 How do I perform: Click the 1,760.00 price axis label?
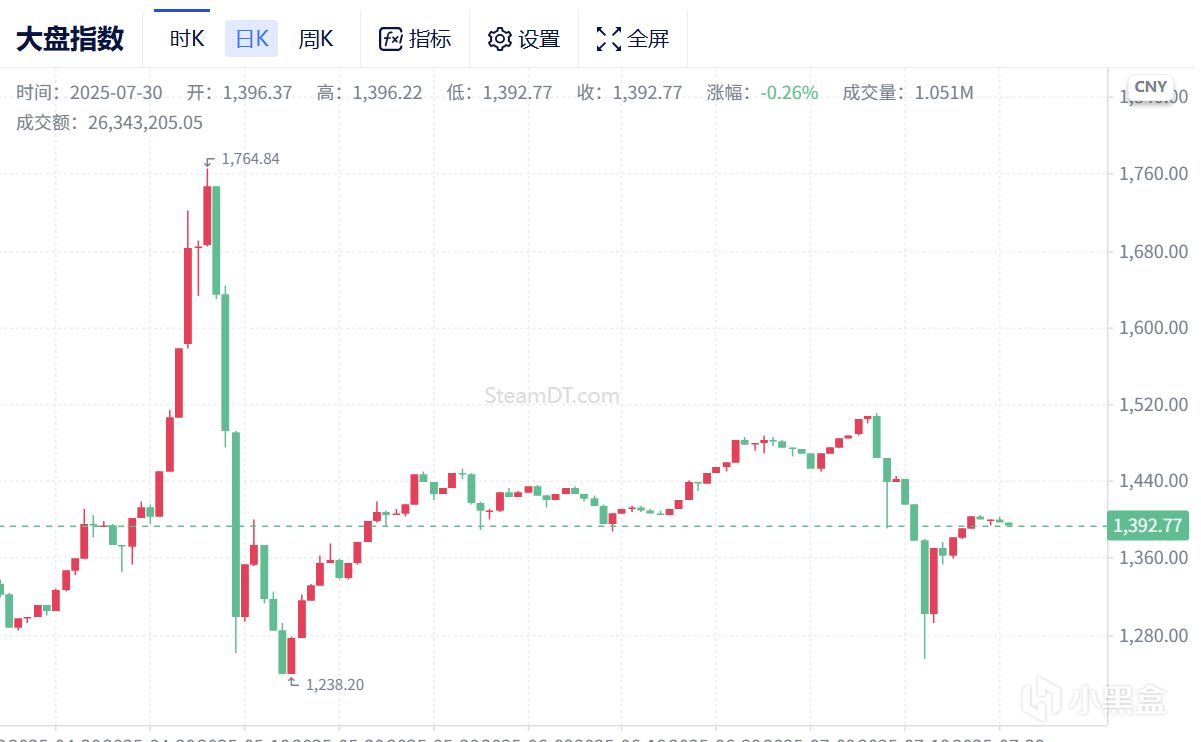pos(1153,174)
